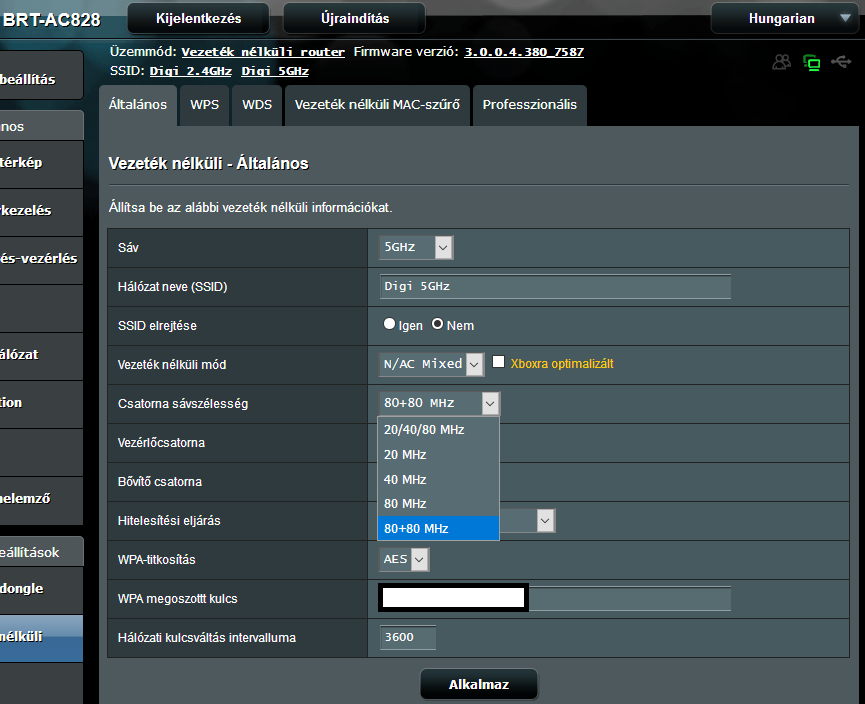This screenshot has width=865, height=704.
Task: Switch to the Általános tab
Action: pyautogui.click(x=138, y=105)
